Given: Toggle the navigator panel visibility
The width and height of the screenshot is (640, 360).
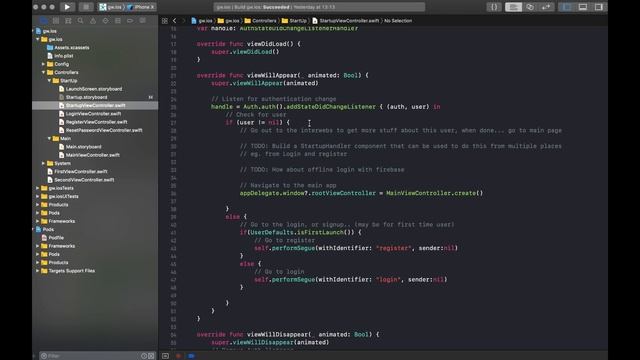Looking at the screenshot, I should point(567,7).
